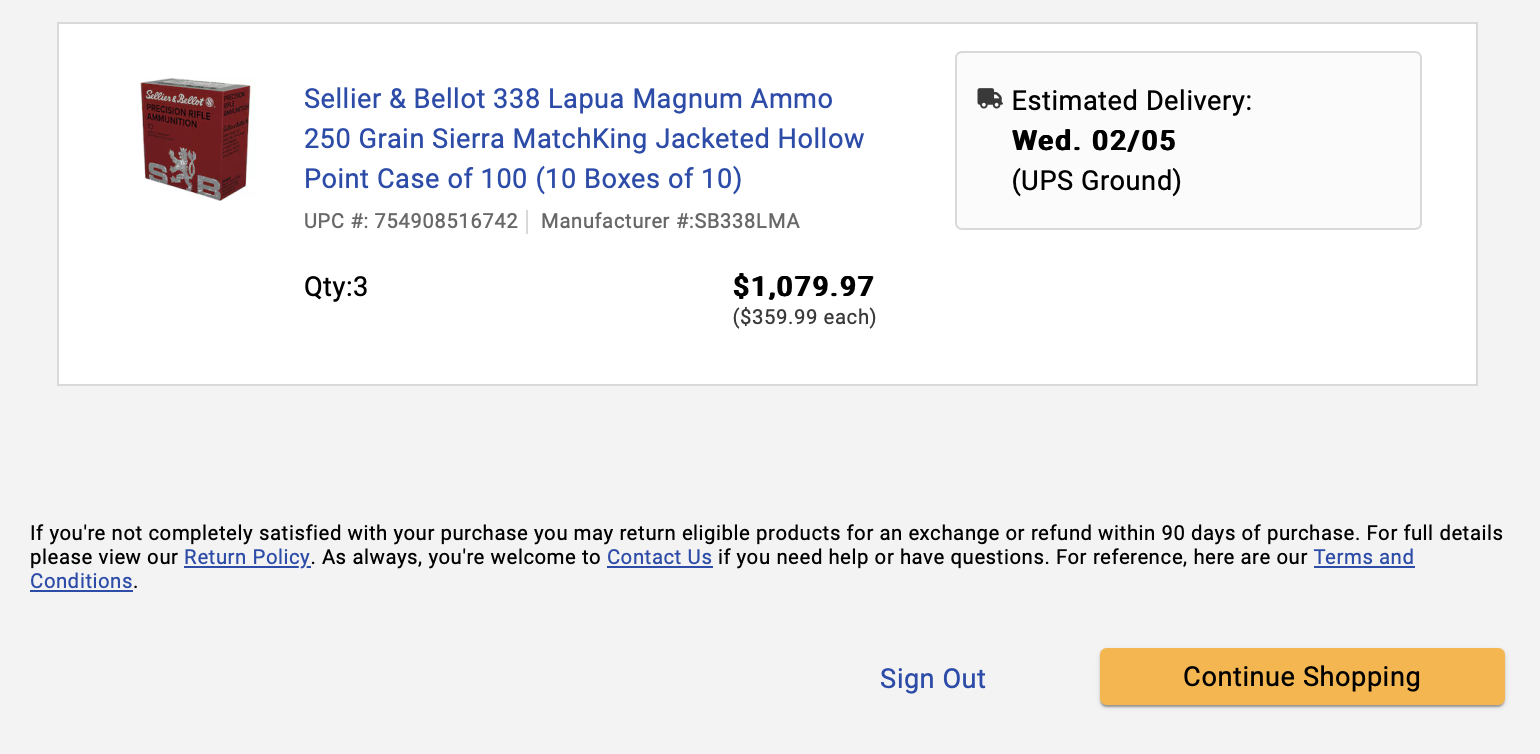
Task: Click the Estimated Delivery heading
Action: [x=1132, y=101]
